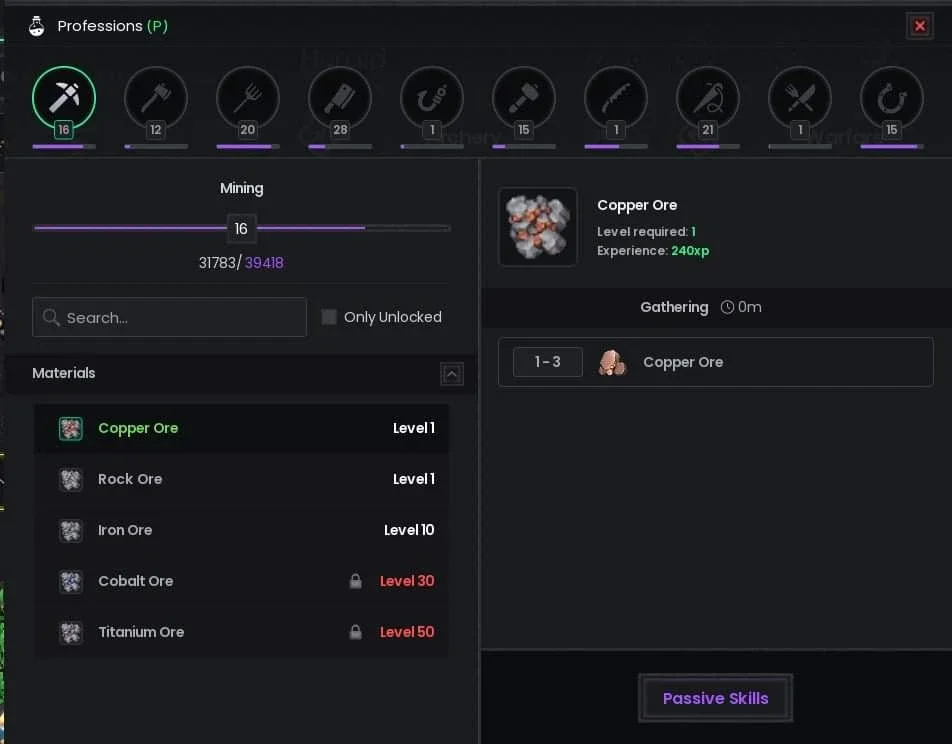Viewport: 952px width, 744px height.
Task: Click the Copper Ore list row icon
Action: coord(70,428)
